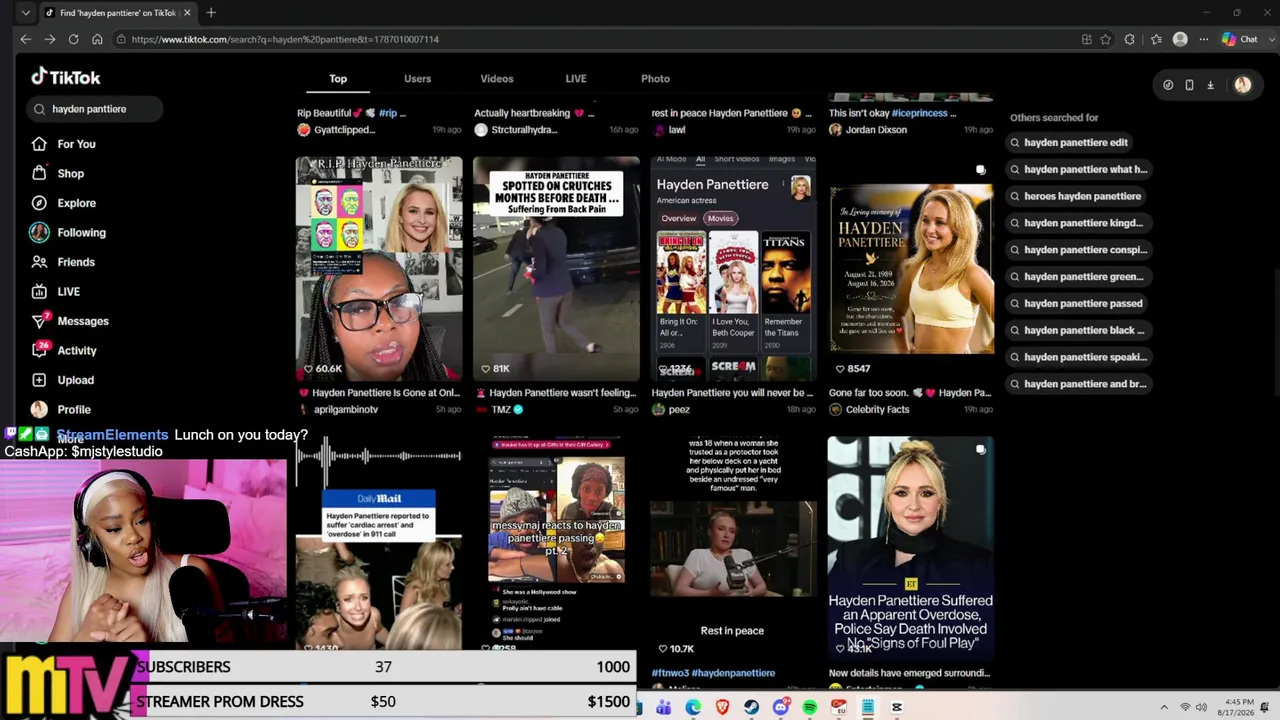The image size is (1280, 720).
Task: Switch to the Users tab
Action: 417,79
